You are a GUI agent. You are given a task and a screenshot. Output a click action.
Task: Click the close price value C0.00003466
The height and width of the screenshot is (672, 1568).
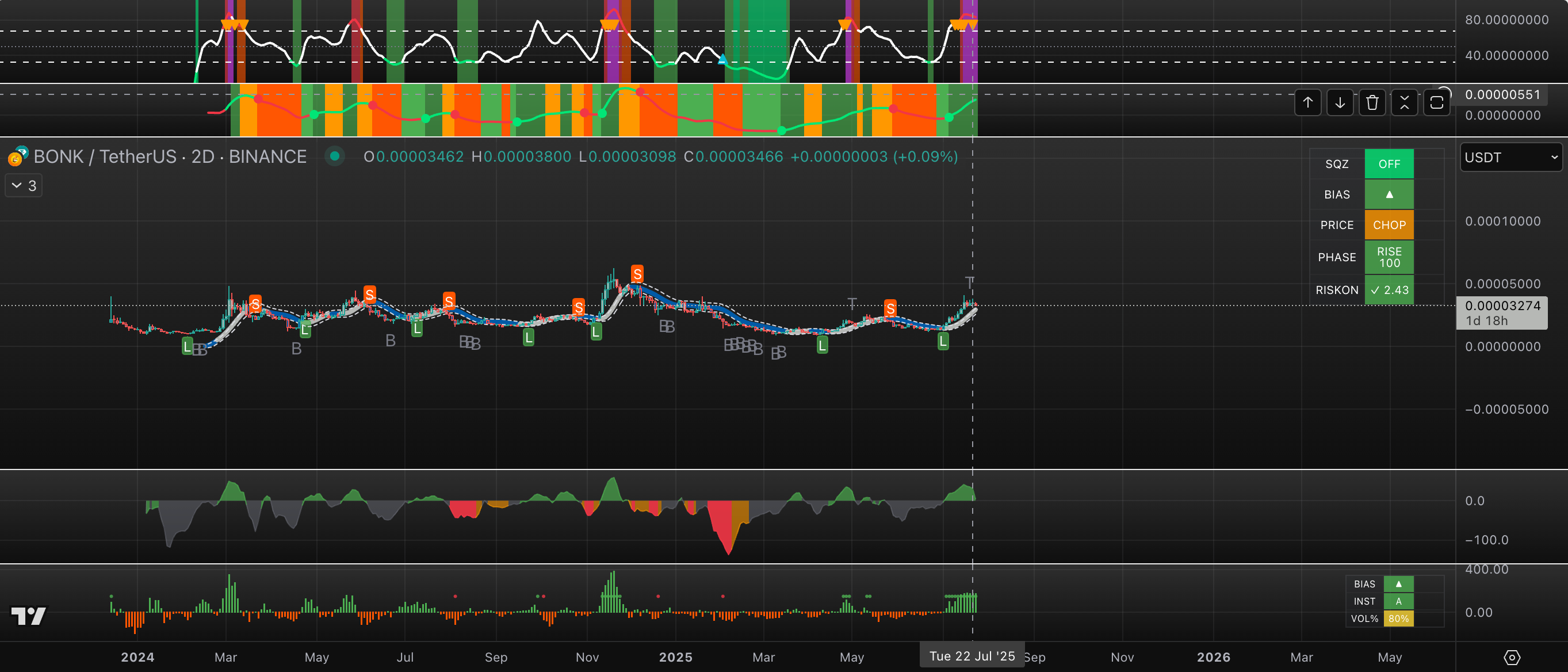(733, 156)
